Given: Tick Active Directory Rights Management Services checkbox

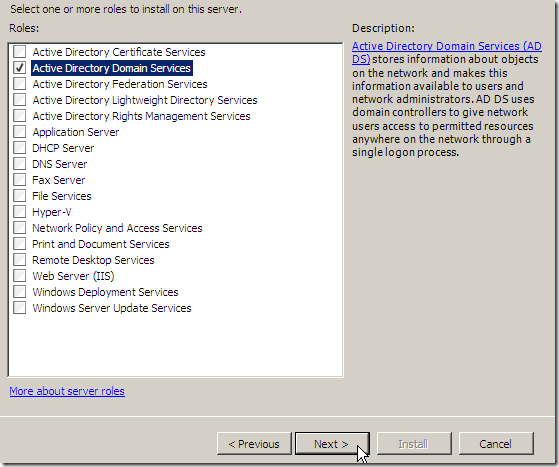Looking at the screenshot, I should [x=20, y=116].
